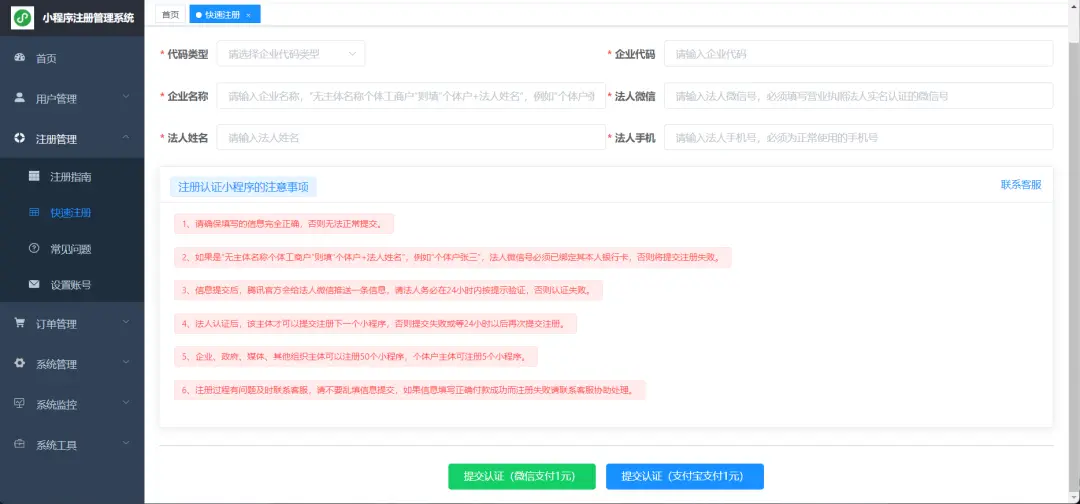Open 快速注册 in the sidebar
The image size is (1080, 504).
click(x=72, y=213)
